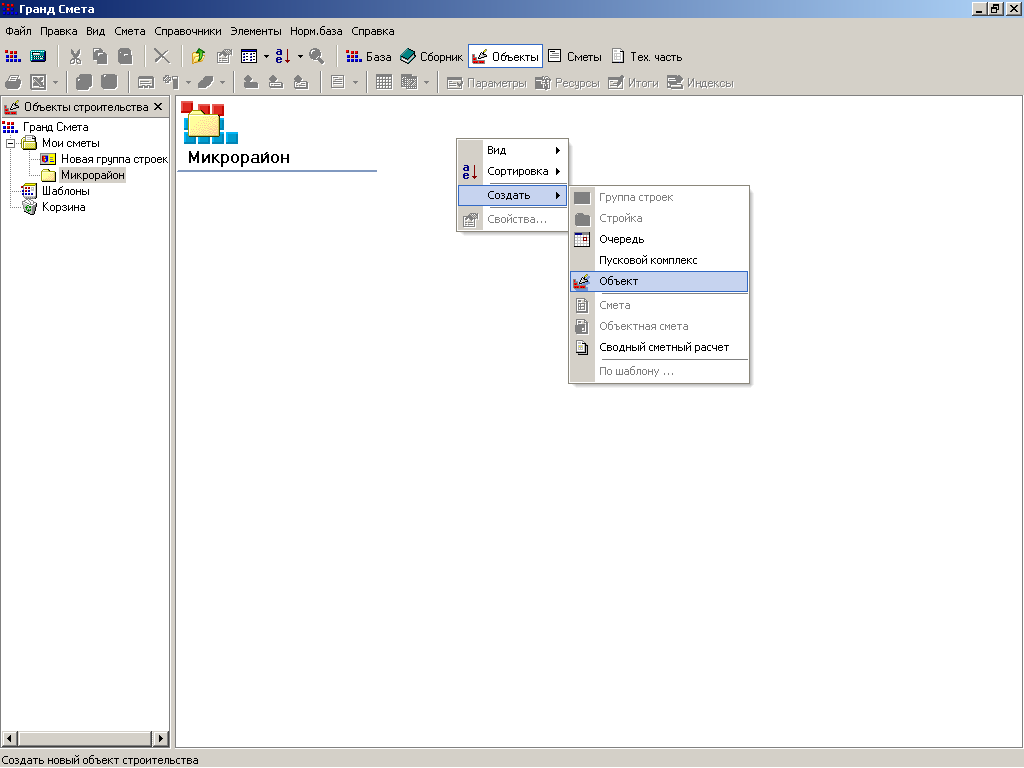The width and height of the screenshot is (1024, 768).
Task: Click the go up one level folder icon
Action: pyautogui.click(x=199, y=57)
